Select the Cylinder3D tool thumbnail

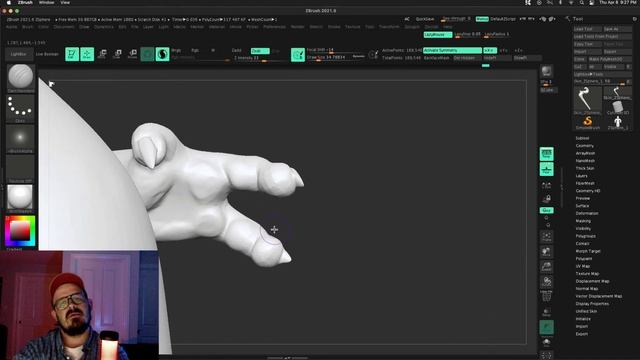click(618, 108)
